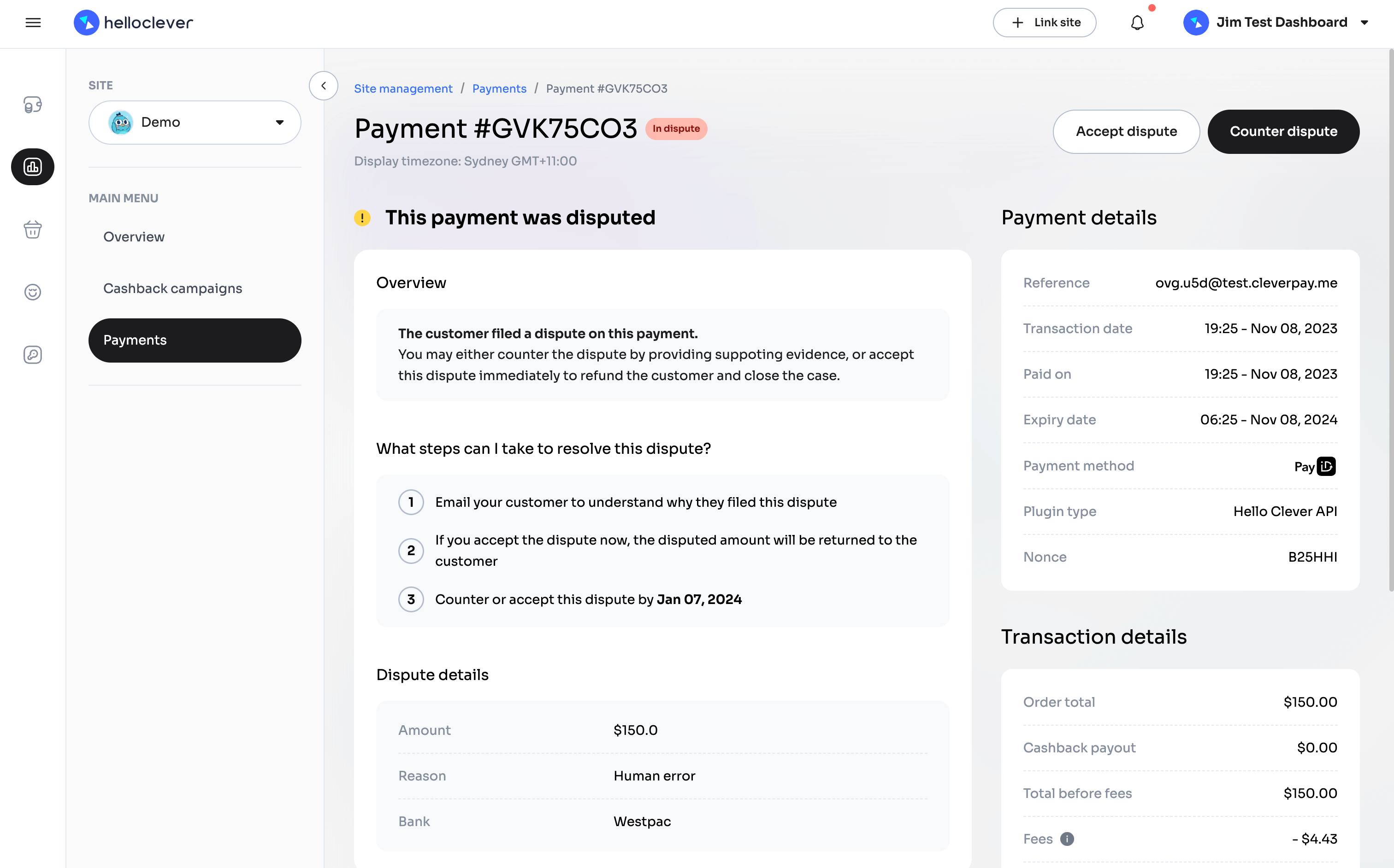Open the hamburger menu icon
Screen dimensions: 1394x868
pyautogui.click(x=33, y=23)
